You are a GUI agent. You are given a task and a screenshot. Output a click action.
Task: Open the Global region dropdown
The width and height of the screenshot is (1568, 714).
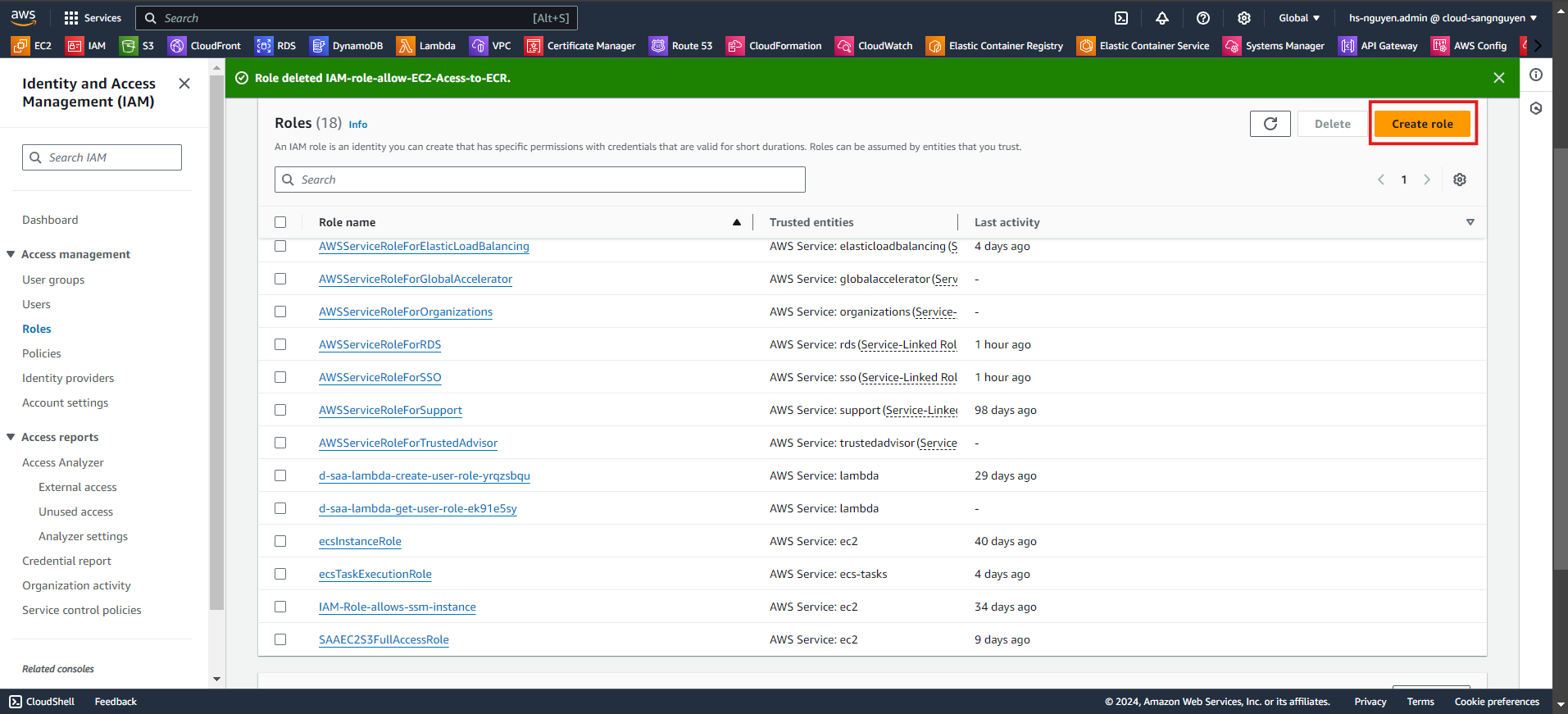click(1298, 18)
